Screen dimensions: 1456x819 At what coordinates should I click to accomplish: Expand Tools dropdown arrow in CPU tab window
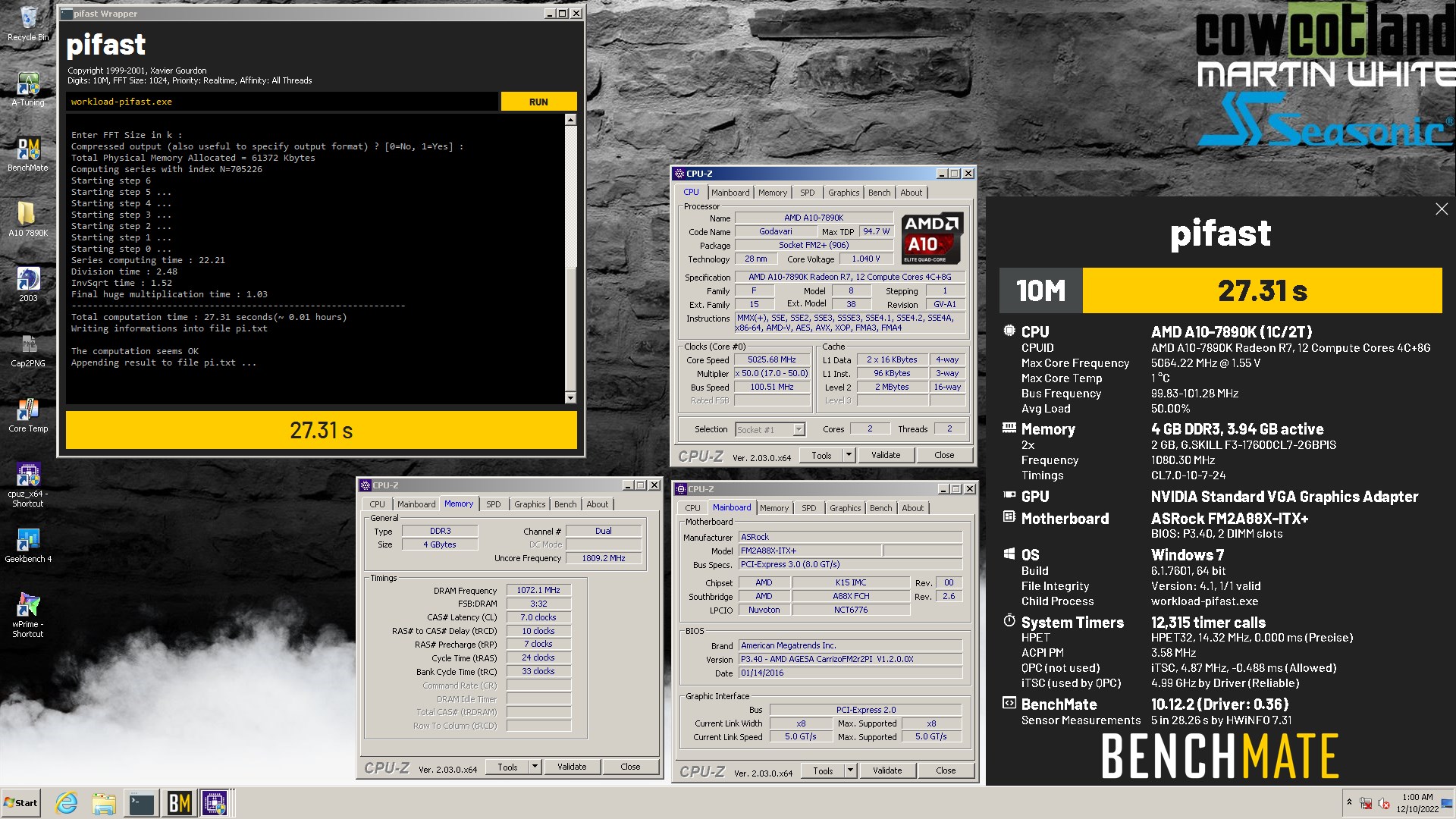(x=849, y=456)
